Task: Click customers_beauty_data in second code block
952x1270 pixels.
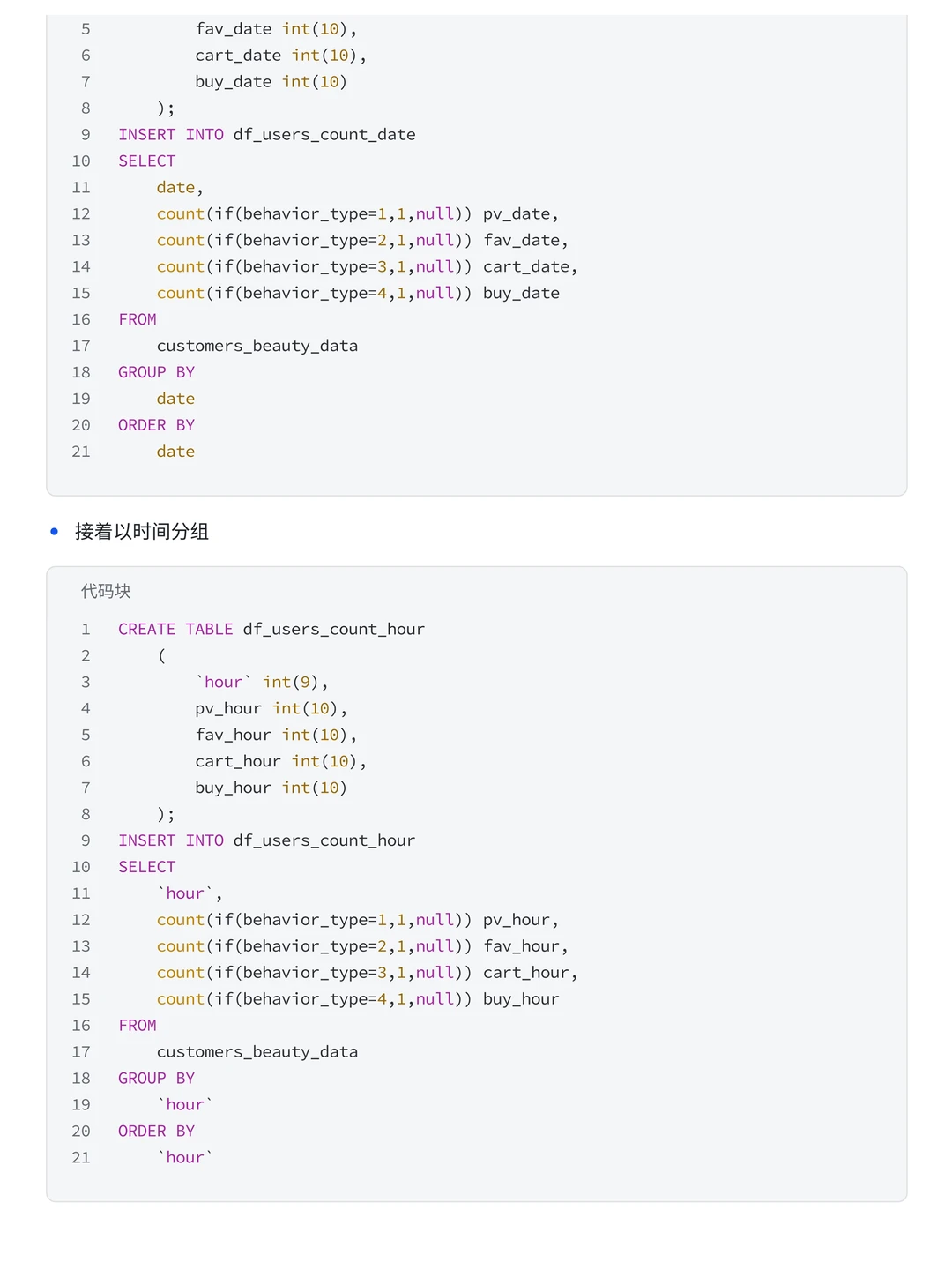Action: click(x=257, y=1052)
